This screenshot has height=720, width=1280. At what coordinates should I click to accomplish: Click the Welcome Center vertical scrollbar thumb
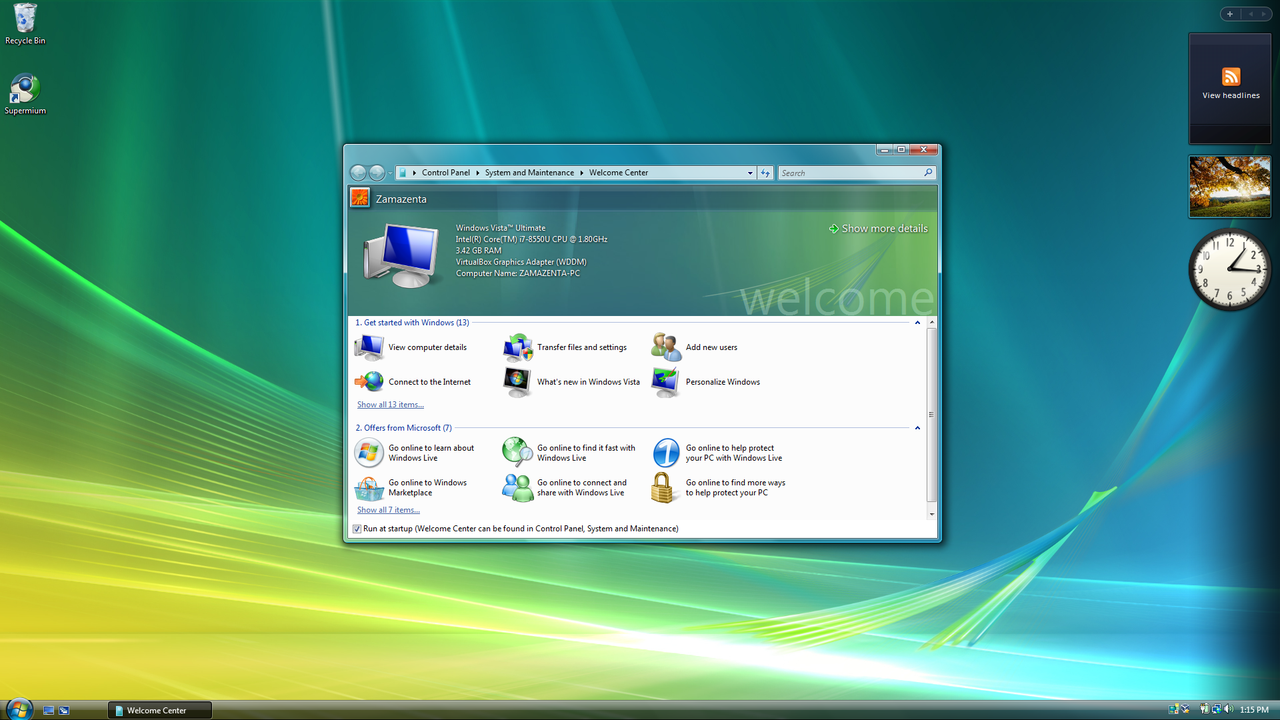coord(932,415)
